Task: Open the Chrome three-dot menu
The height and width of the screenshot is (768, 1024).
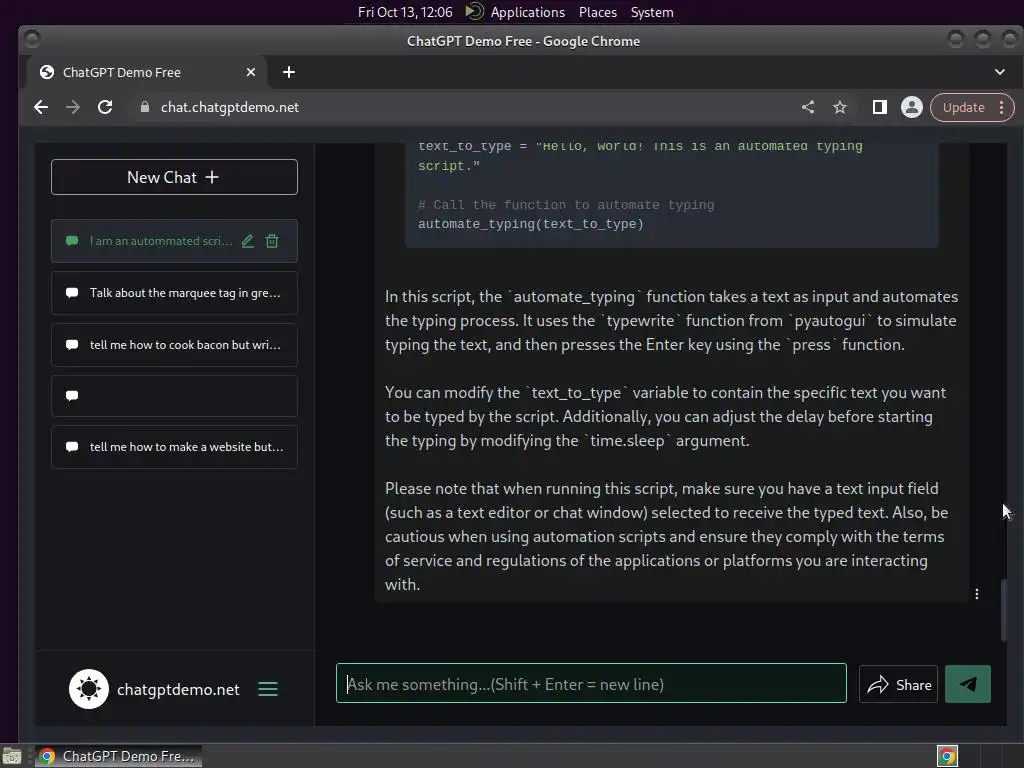Action: pos(1002,107)
